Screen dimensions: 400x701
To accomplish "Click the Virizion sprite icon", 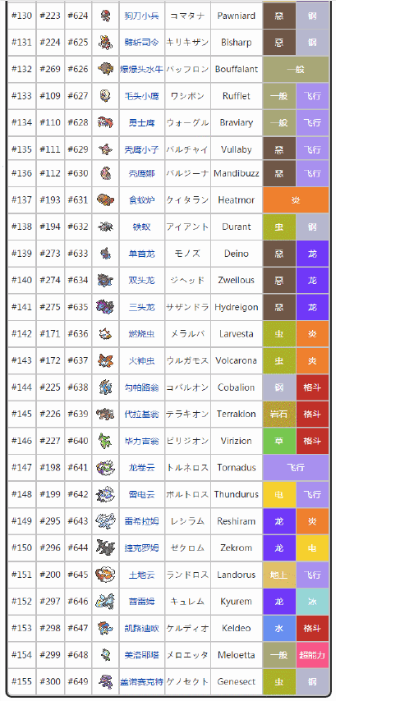I will tap(105, 440).
